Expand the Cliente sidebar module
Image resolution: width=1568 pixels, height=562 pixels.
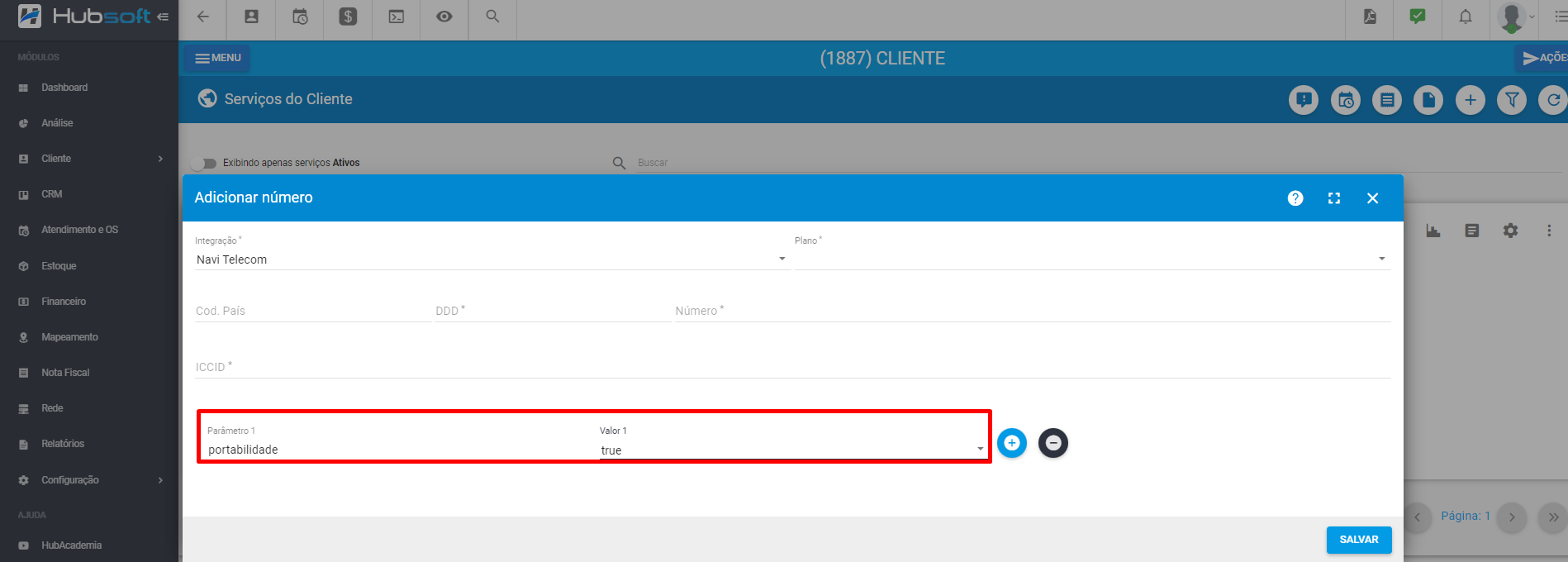[x=89, y=159]
